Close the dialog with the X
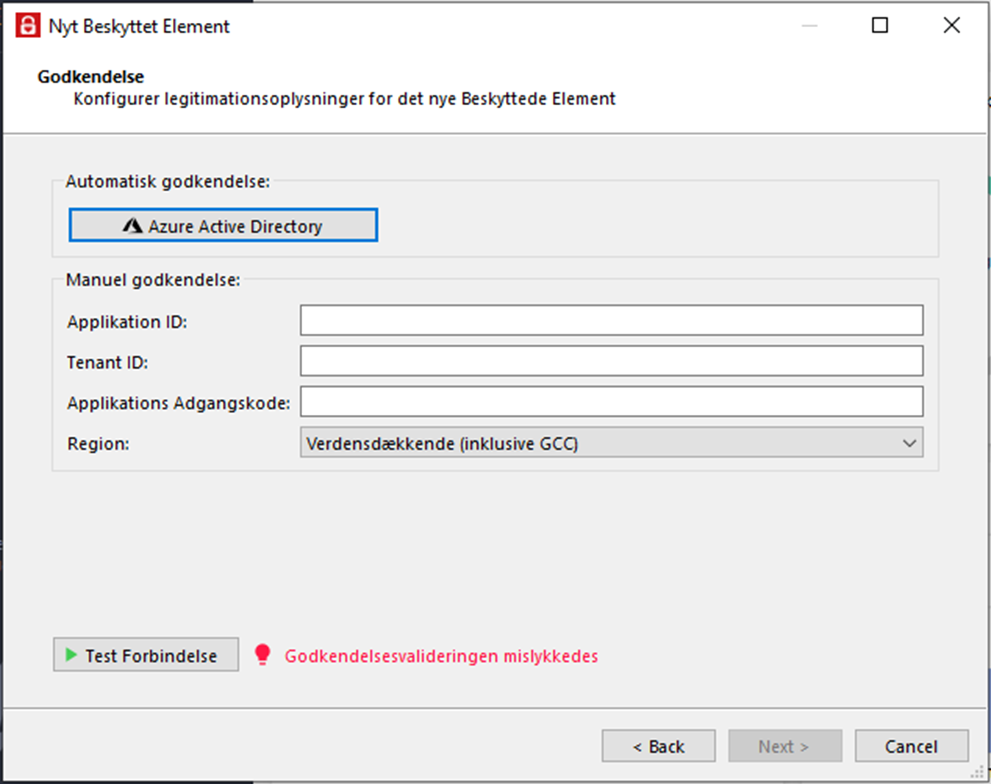 click(951, 25)
